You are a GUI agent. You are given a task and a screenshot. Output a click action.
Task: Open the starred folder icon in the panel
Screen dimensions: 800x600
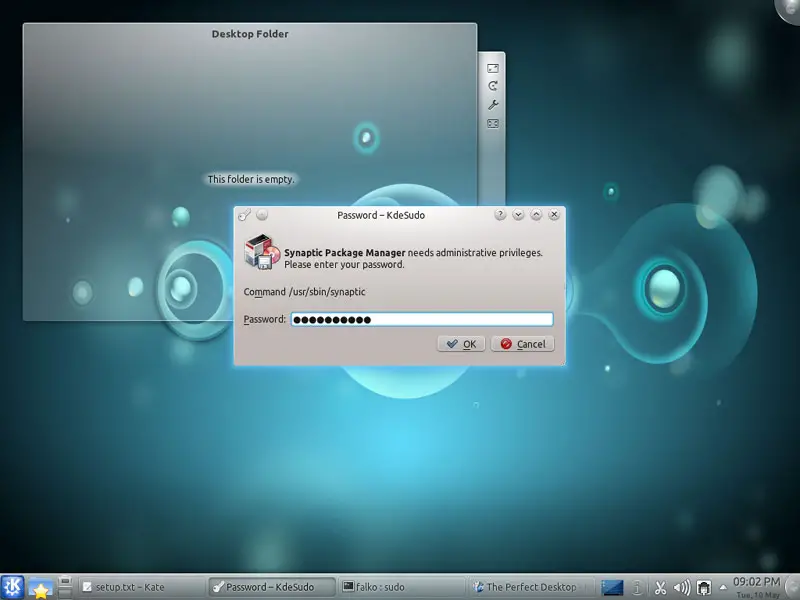pyautogui.click(x=40, y=587)
